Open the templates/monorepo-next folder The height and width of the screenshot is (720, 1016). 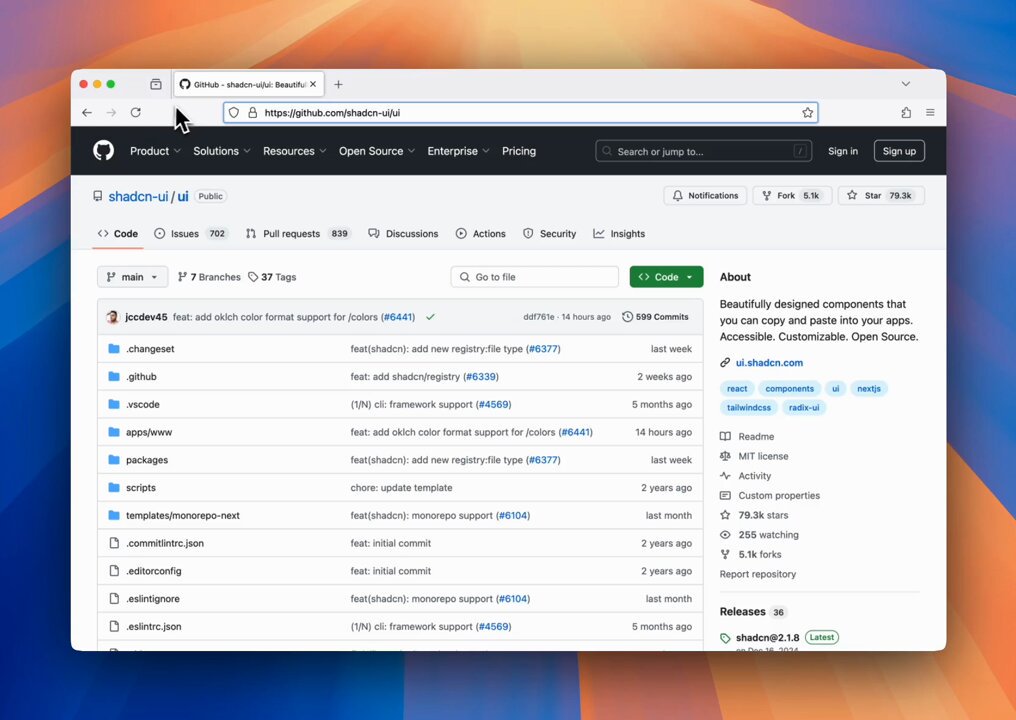click(x=183, y=516)
